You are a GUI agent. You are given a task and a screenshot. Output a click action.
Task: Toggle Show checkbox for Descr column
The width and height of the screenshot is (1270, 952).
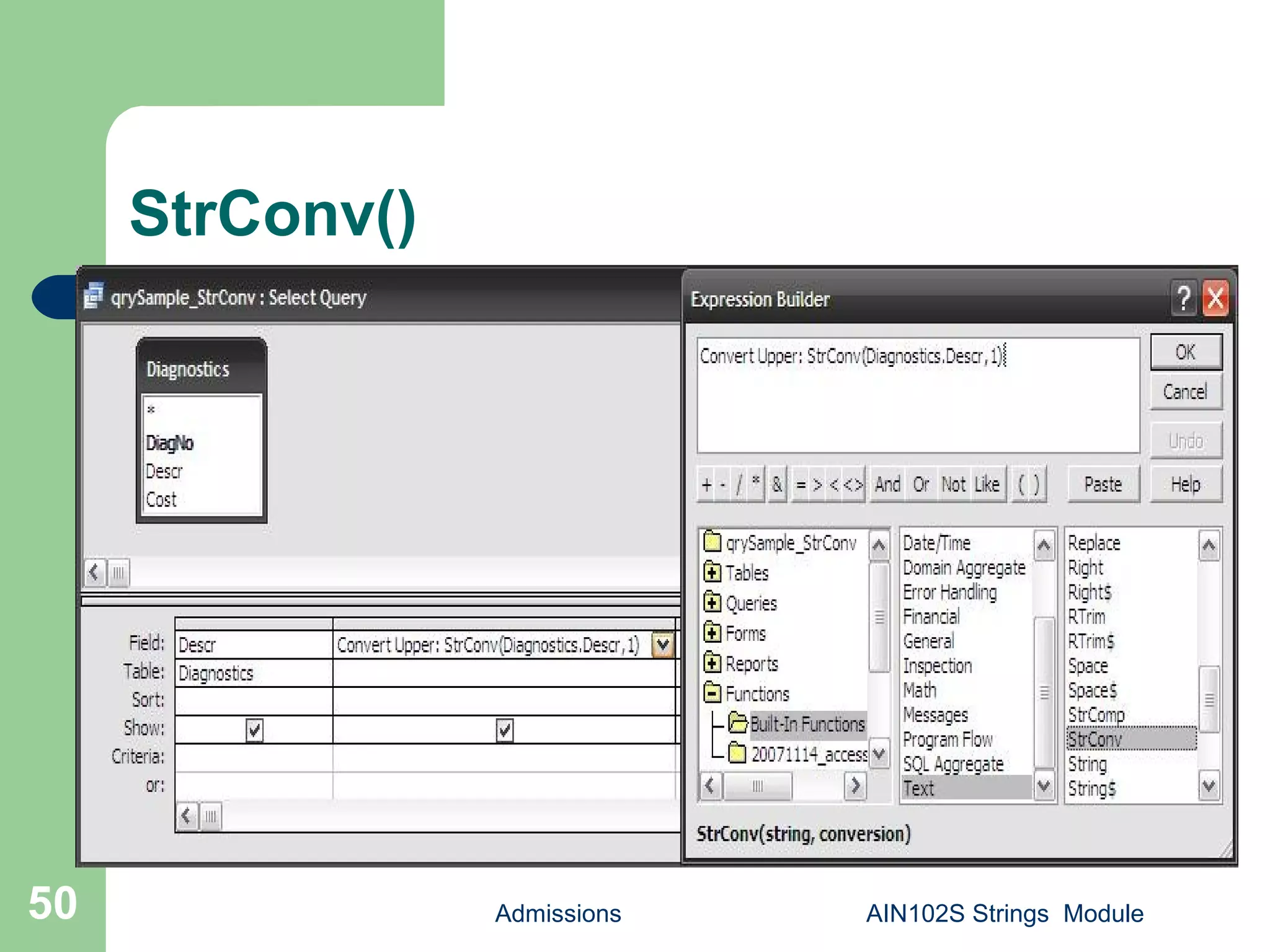click(254, 730)
